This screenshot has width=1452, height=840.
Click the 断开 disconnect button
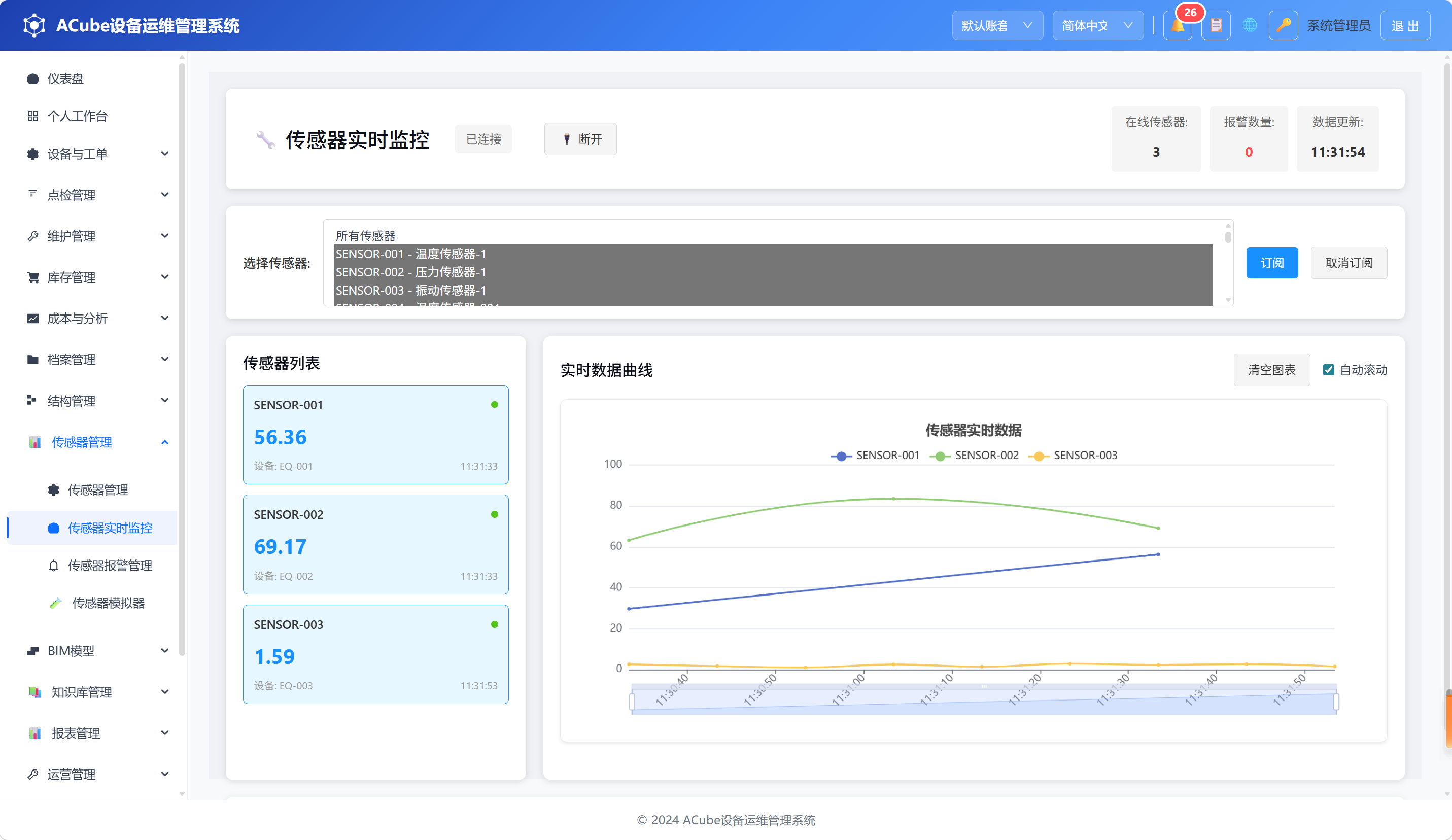point(580,139)
